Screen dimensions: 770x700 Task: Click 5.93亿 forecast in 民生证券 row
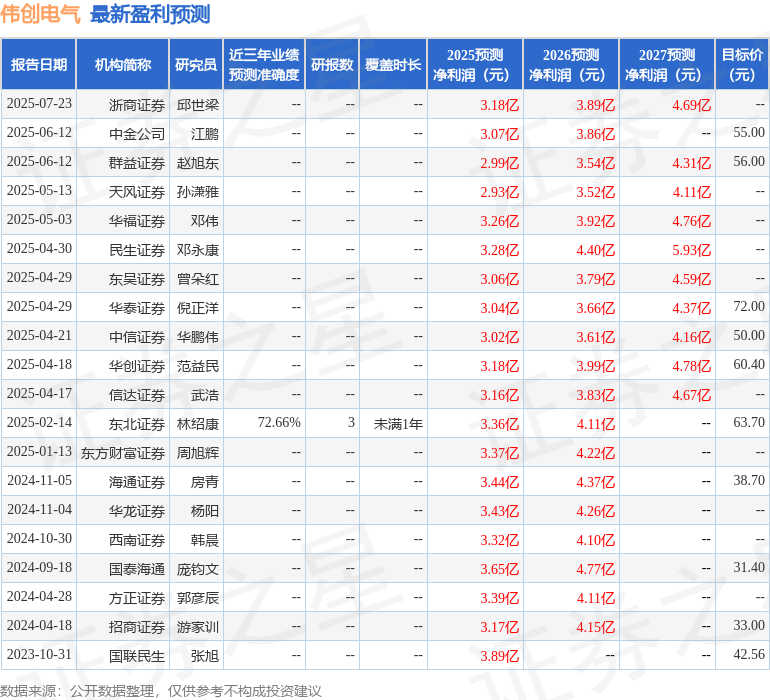click(x=691, y=250)
